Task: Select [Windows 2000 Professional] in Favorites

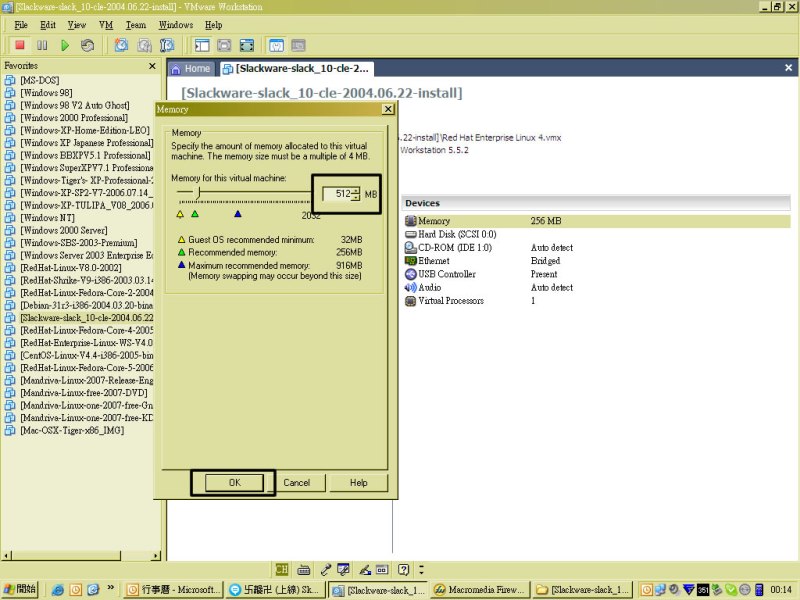Action: point(74,118)
